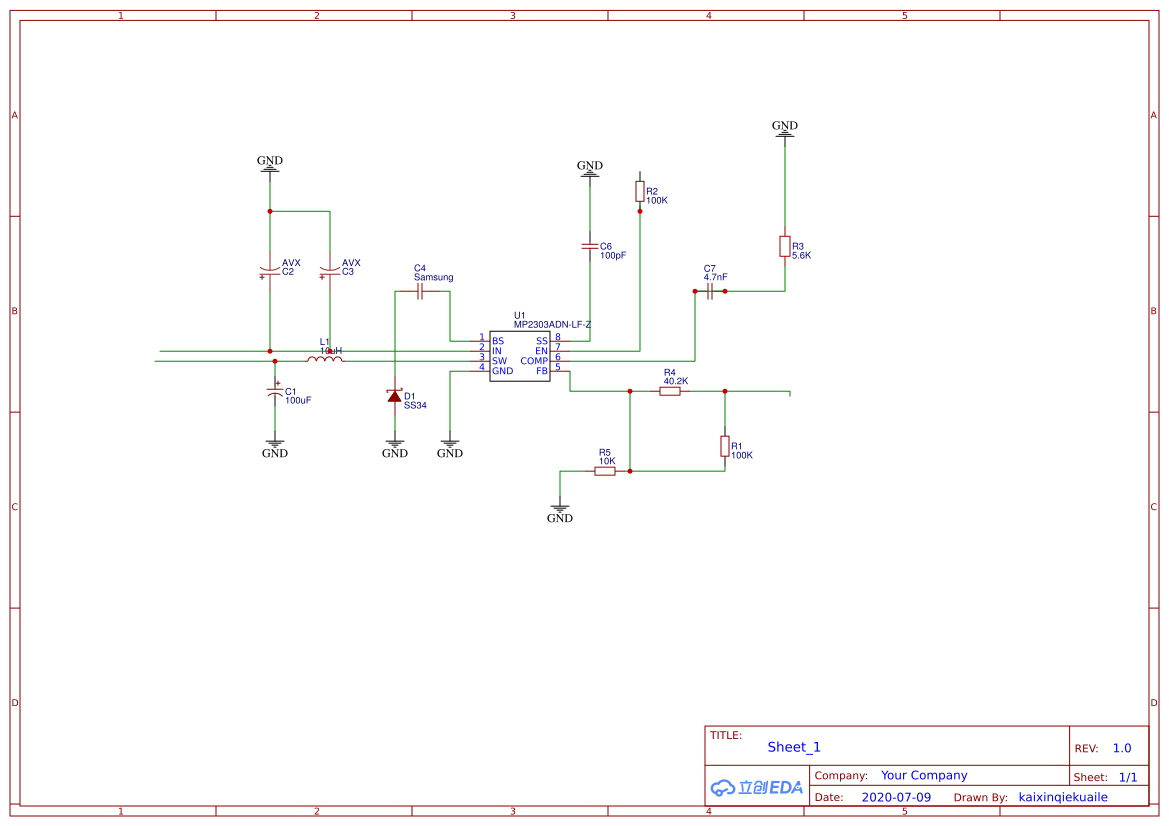Select the 5.6K value of R3
The width and height of the screenshot is (1169, 826).
pyautogui.click(x=801, y=255)
